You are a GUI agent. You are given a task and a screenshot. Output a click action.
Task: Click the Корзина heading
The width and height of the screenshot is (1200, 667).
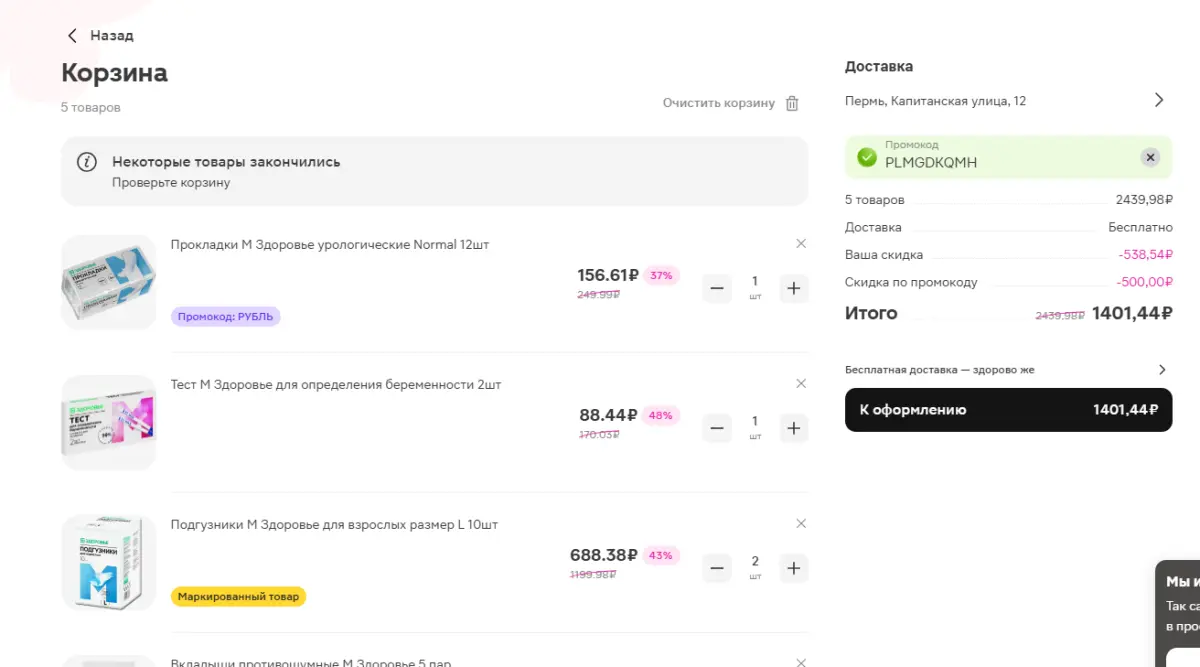pos(114,73)
